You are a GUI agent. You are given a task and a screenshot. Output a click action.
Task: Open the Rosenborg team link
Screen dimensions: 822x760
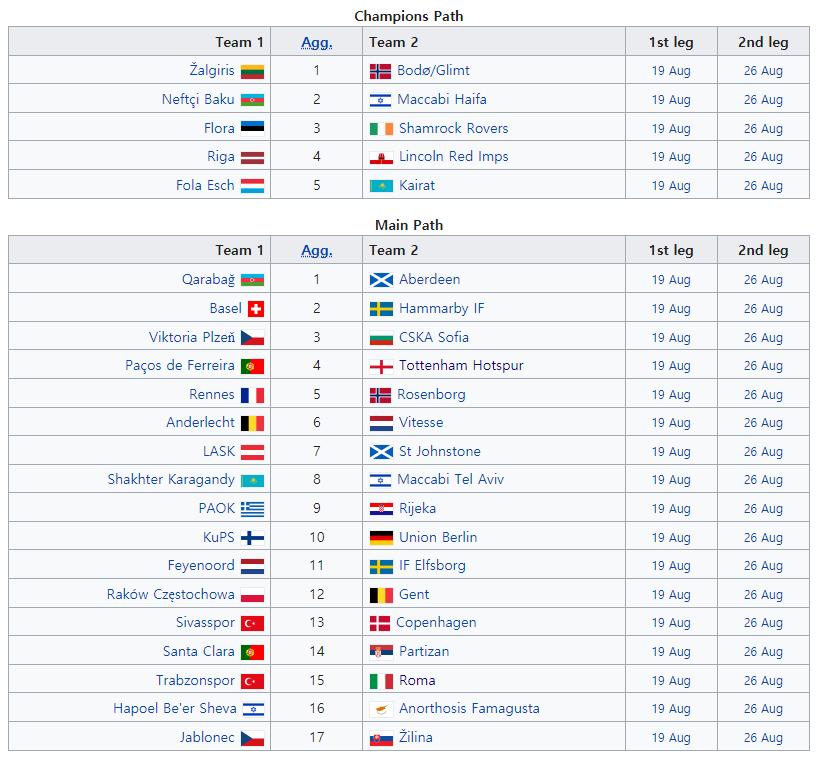[x=431, y=395]
